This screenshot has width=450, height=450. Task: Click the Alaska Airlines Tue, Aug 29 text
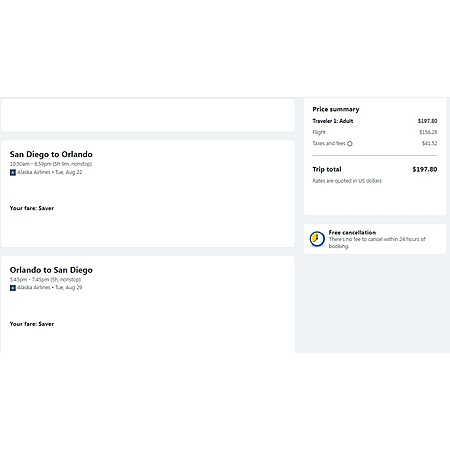point(50,287)
